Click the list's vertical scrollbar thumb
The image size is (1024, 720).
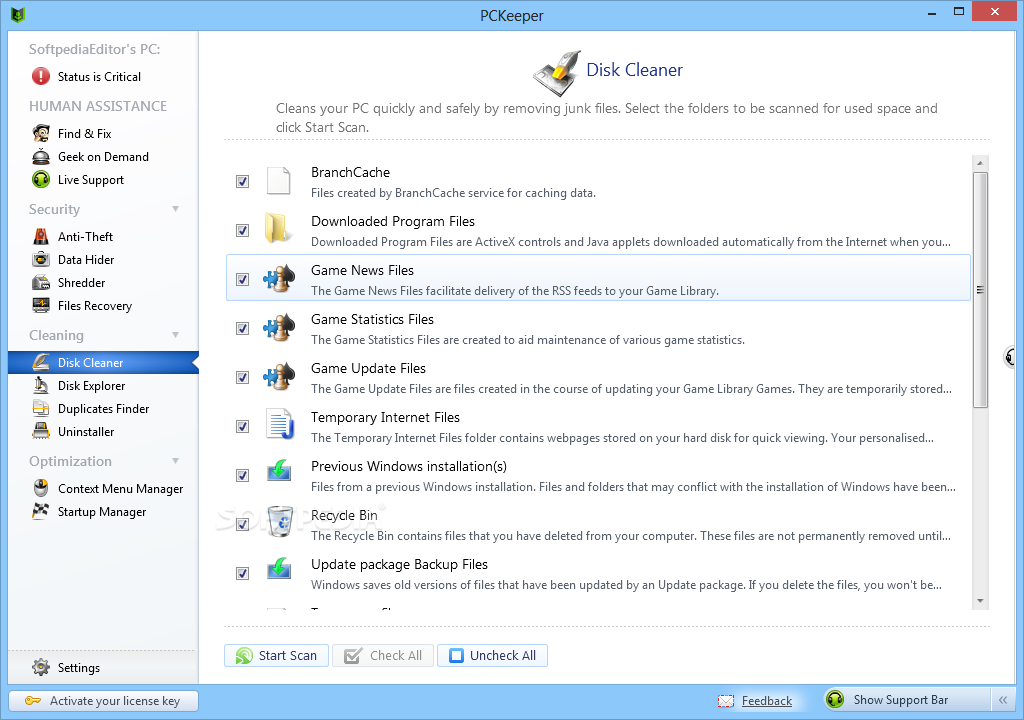pos(980,289)
